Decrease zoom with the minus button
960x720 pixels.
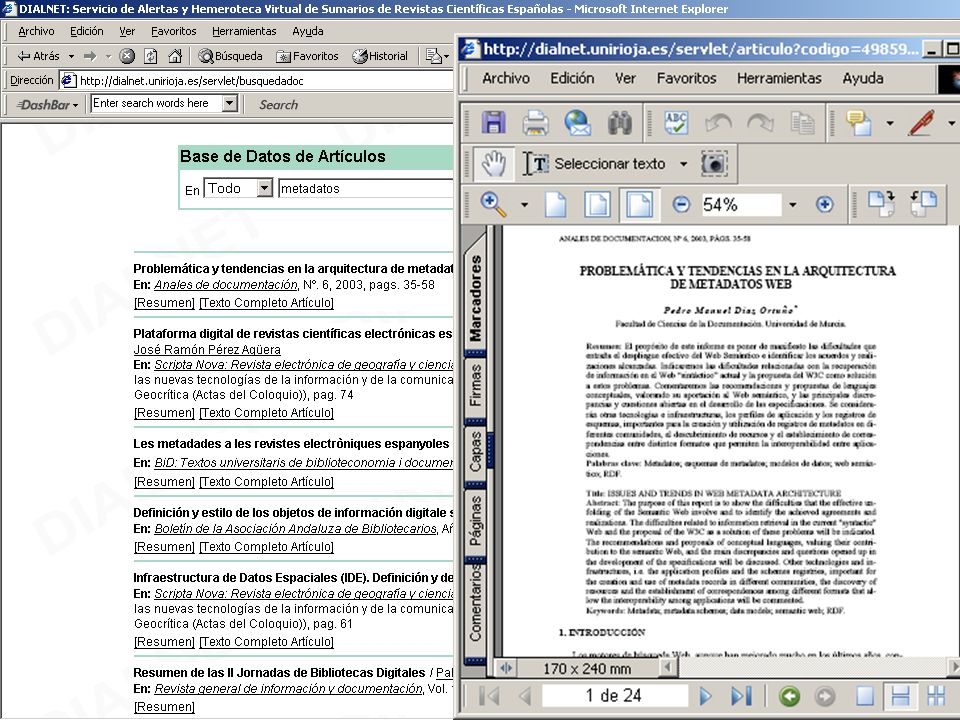point(681,204)
